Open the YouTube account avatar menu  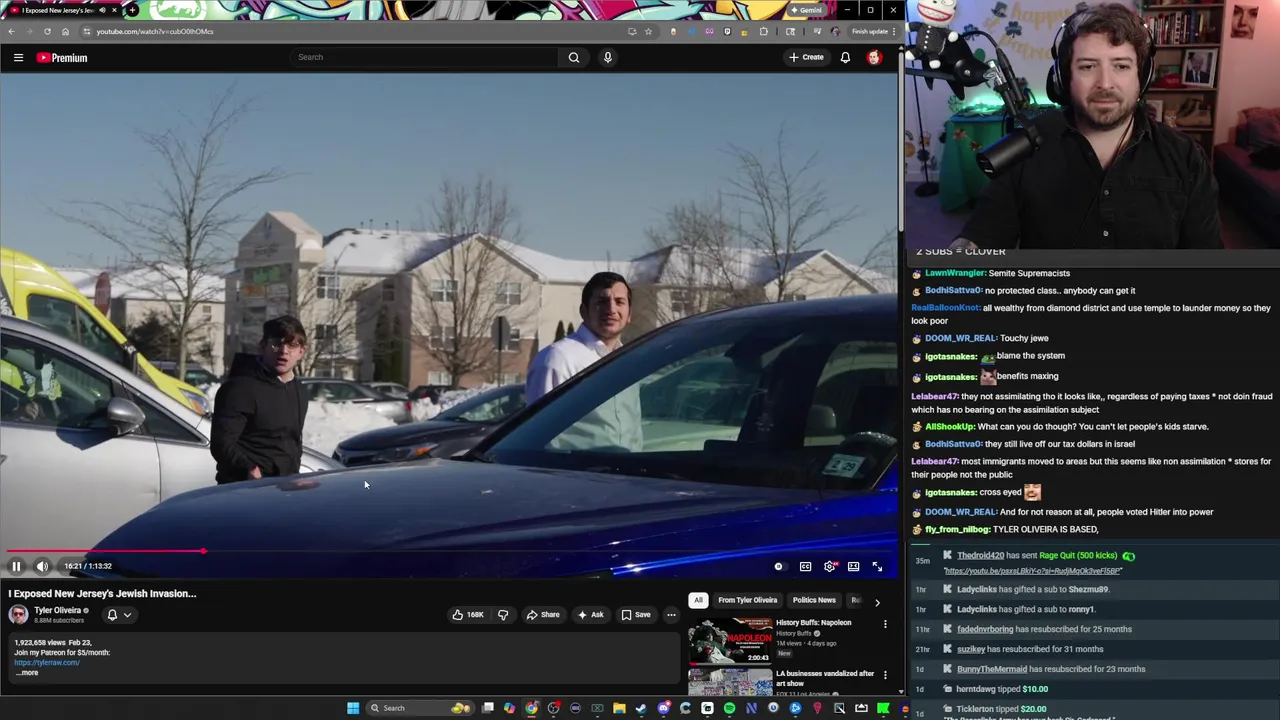tap(874, 58)
